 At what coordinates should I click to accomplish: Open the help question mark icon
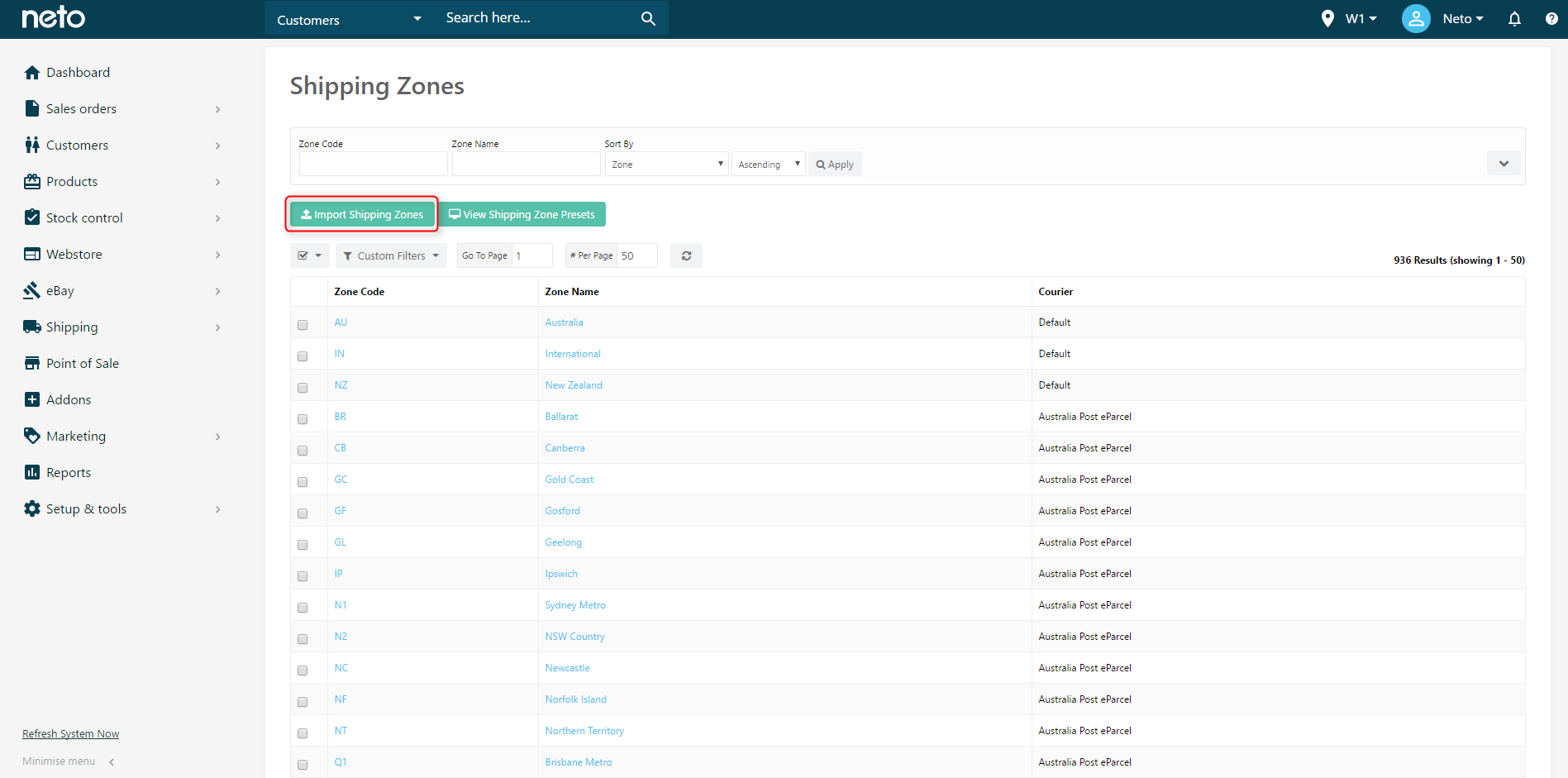(x=1551, y=19)
